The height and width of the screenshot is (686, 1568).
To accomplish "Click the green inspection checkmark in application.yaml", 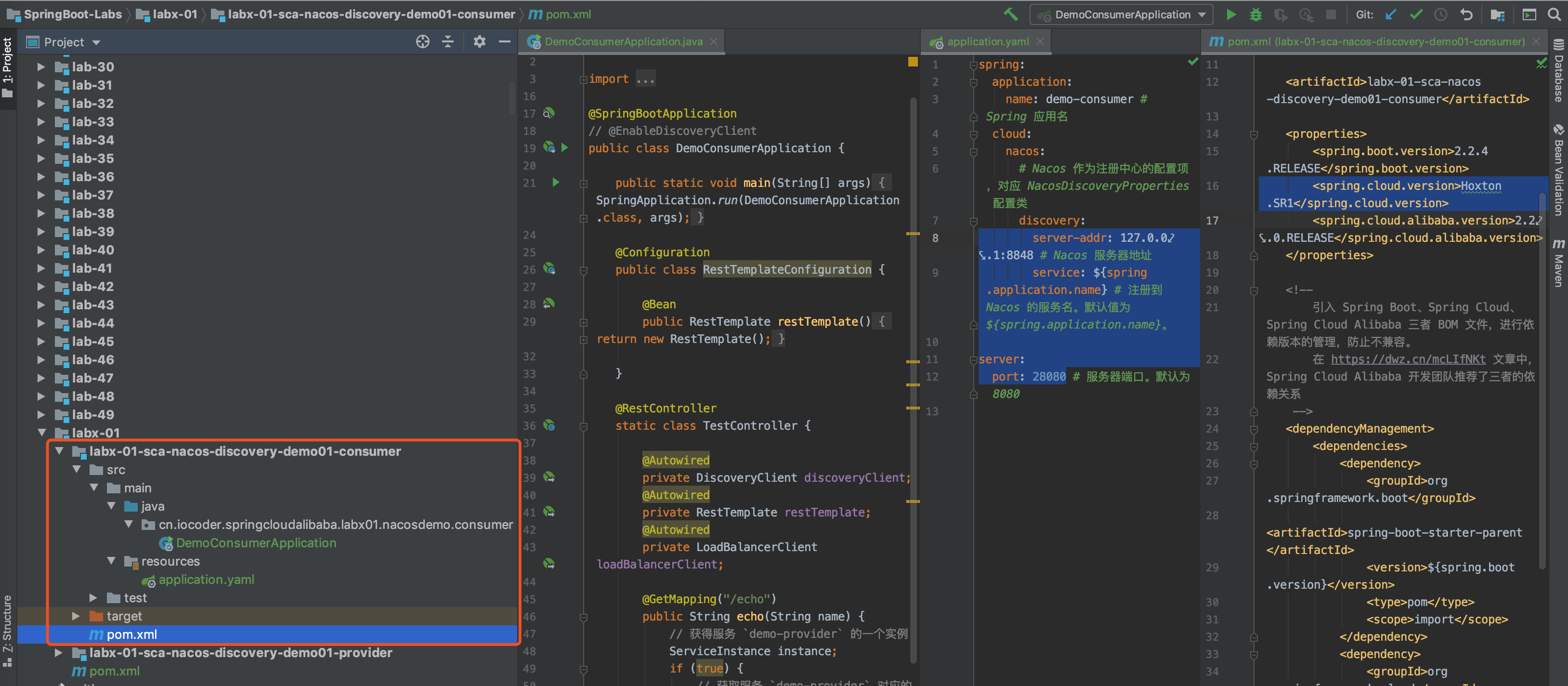I will pos(1192,62).
